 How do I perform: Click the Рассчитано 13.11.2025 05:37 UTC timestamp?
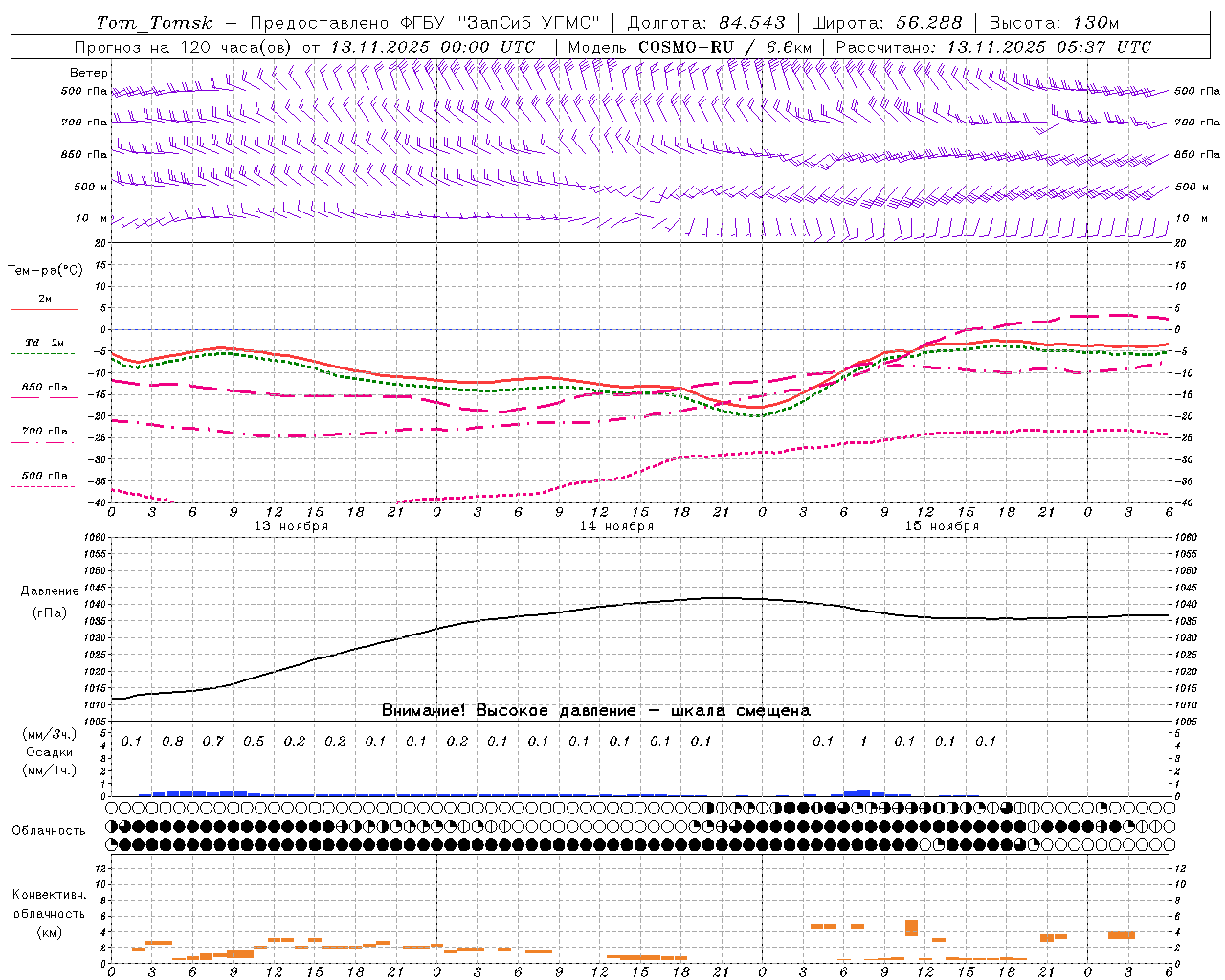pos(993,47)
